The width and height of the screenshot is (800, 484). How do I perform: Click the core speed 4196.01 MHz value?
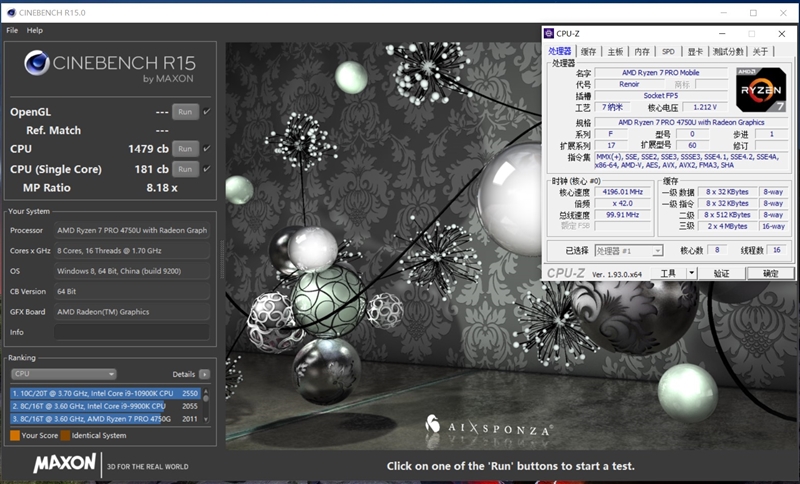coord(622,192)
